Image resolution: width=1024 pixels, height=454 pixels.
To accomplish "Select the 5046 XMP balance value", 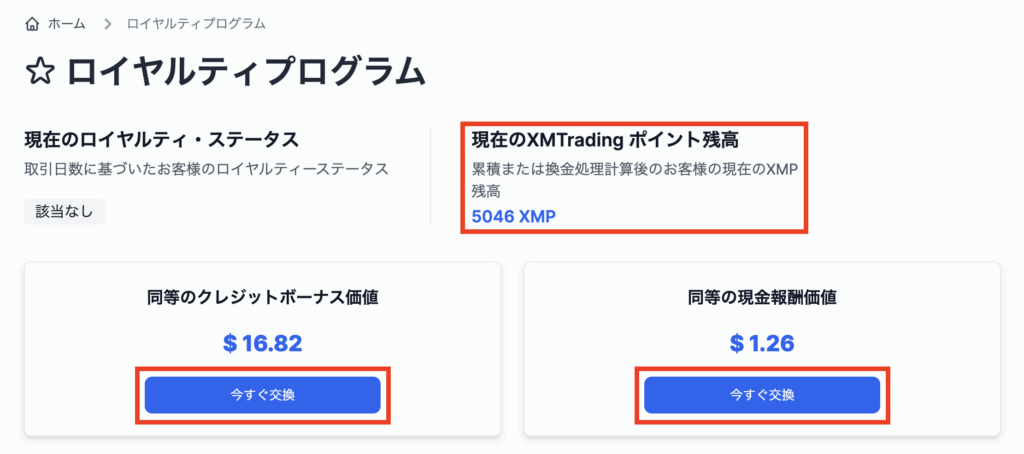I will tap(513, 216).
